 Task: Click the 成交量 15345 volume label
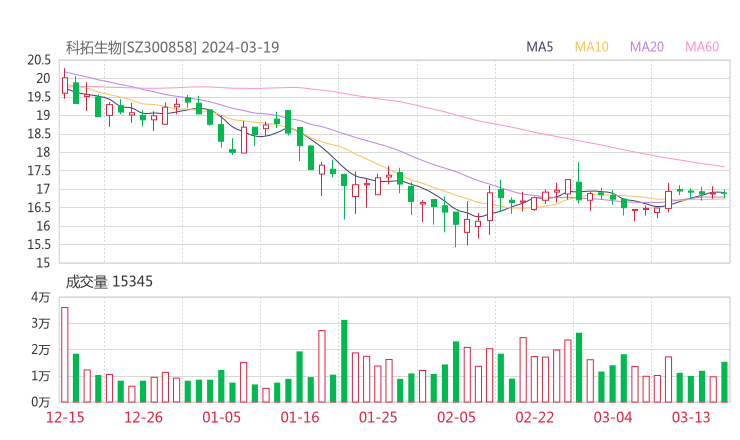pos(109,282)
